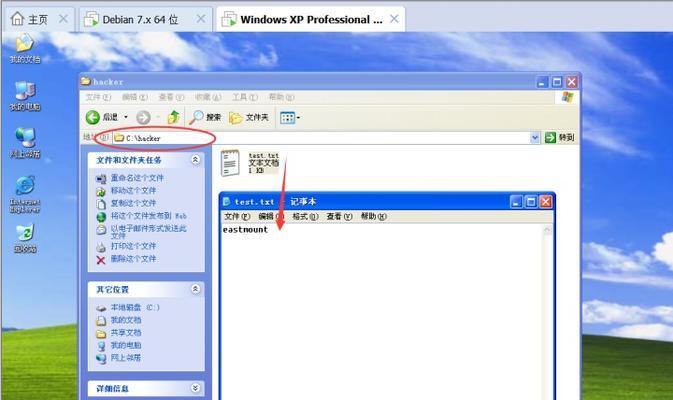Open My Network Places link in Other Places
Viewport: 673px width, 400px height.
pyautogui.click(x=126, y=358)
